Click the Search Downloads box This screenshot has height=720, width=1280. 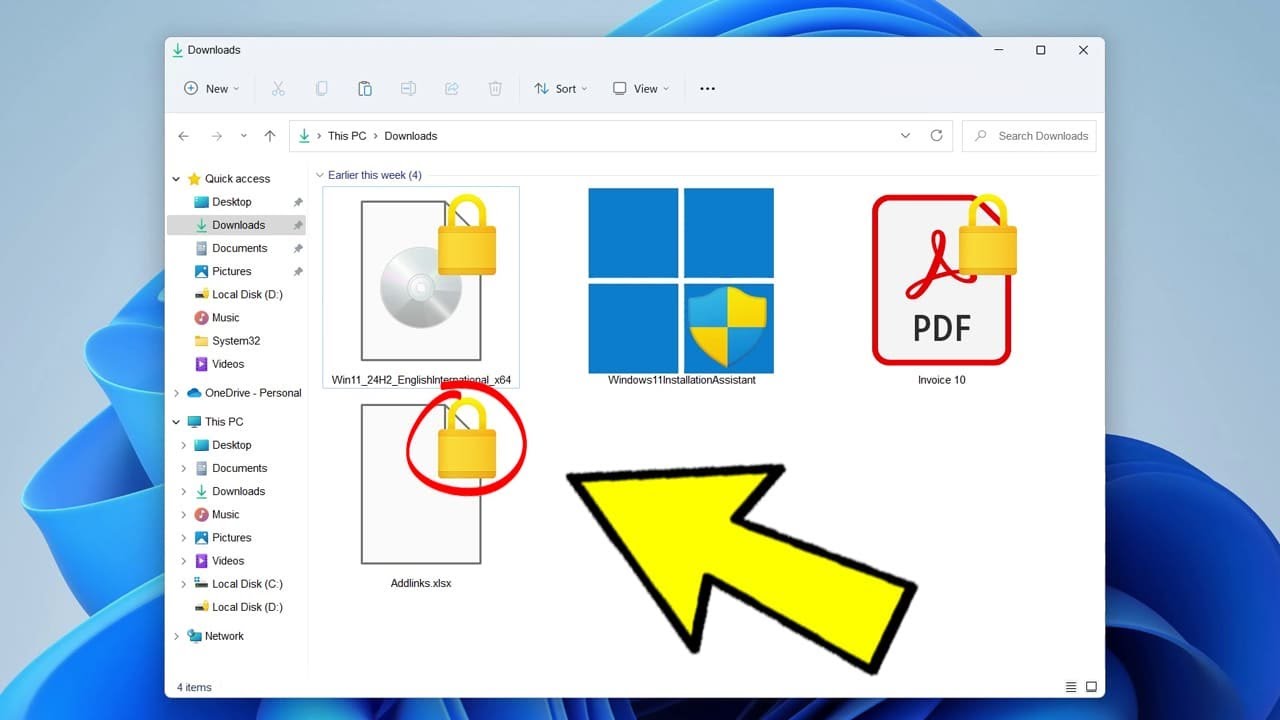pyautogui.click(x=1029, y=136)
